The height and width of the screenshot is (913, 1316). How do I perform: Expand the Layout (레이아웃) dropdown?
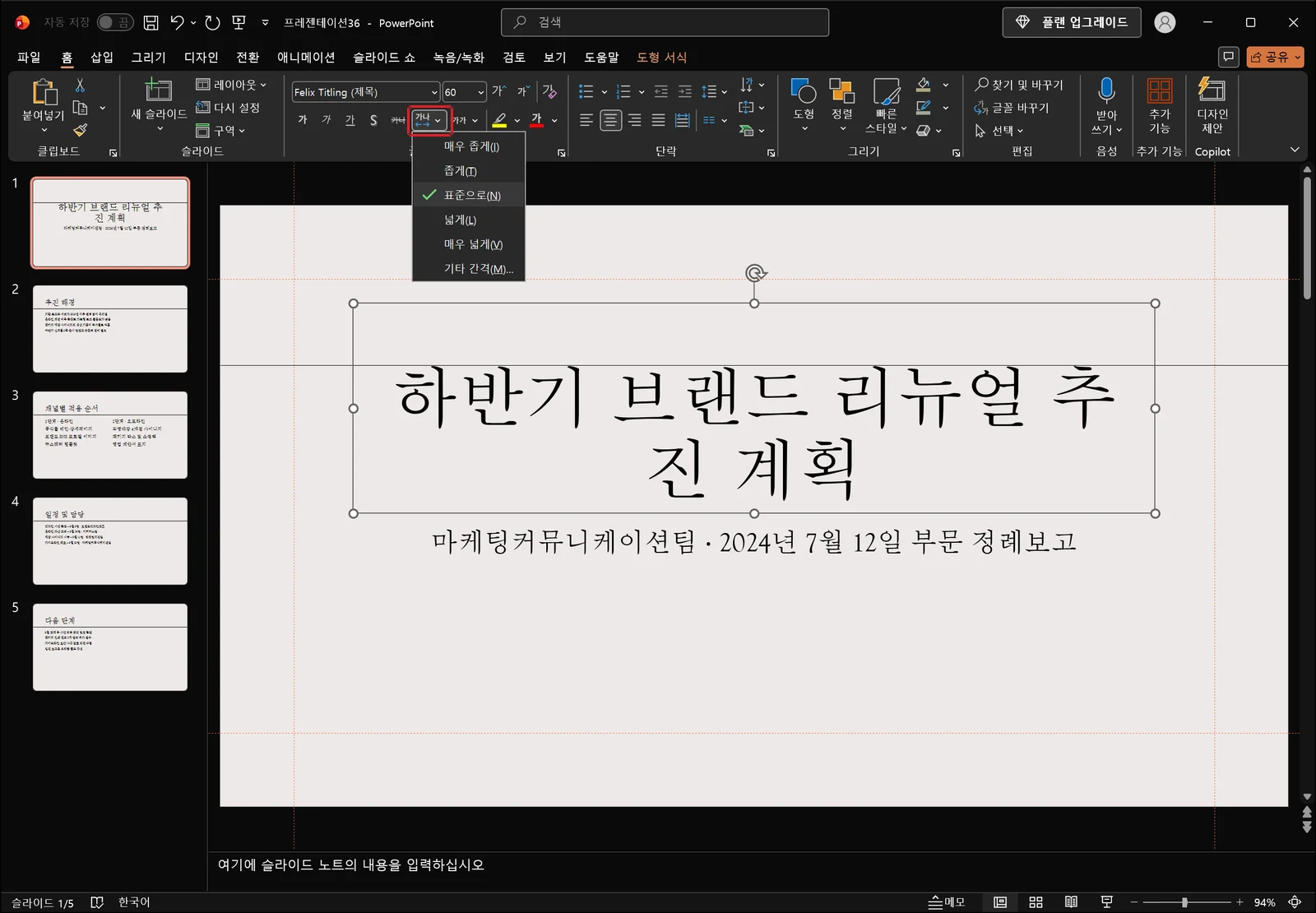tap(231, 85)
